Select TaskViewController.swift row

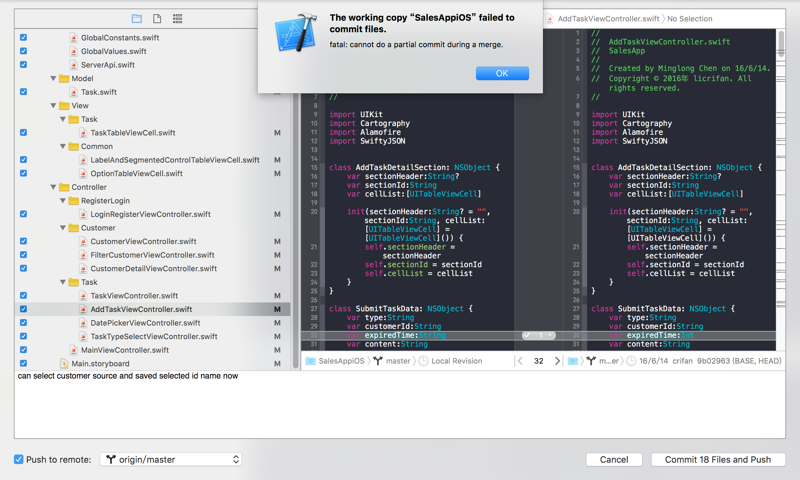[153, 296]
